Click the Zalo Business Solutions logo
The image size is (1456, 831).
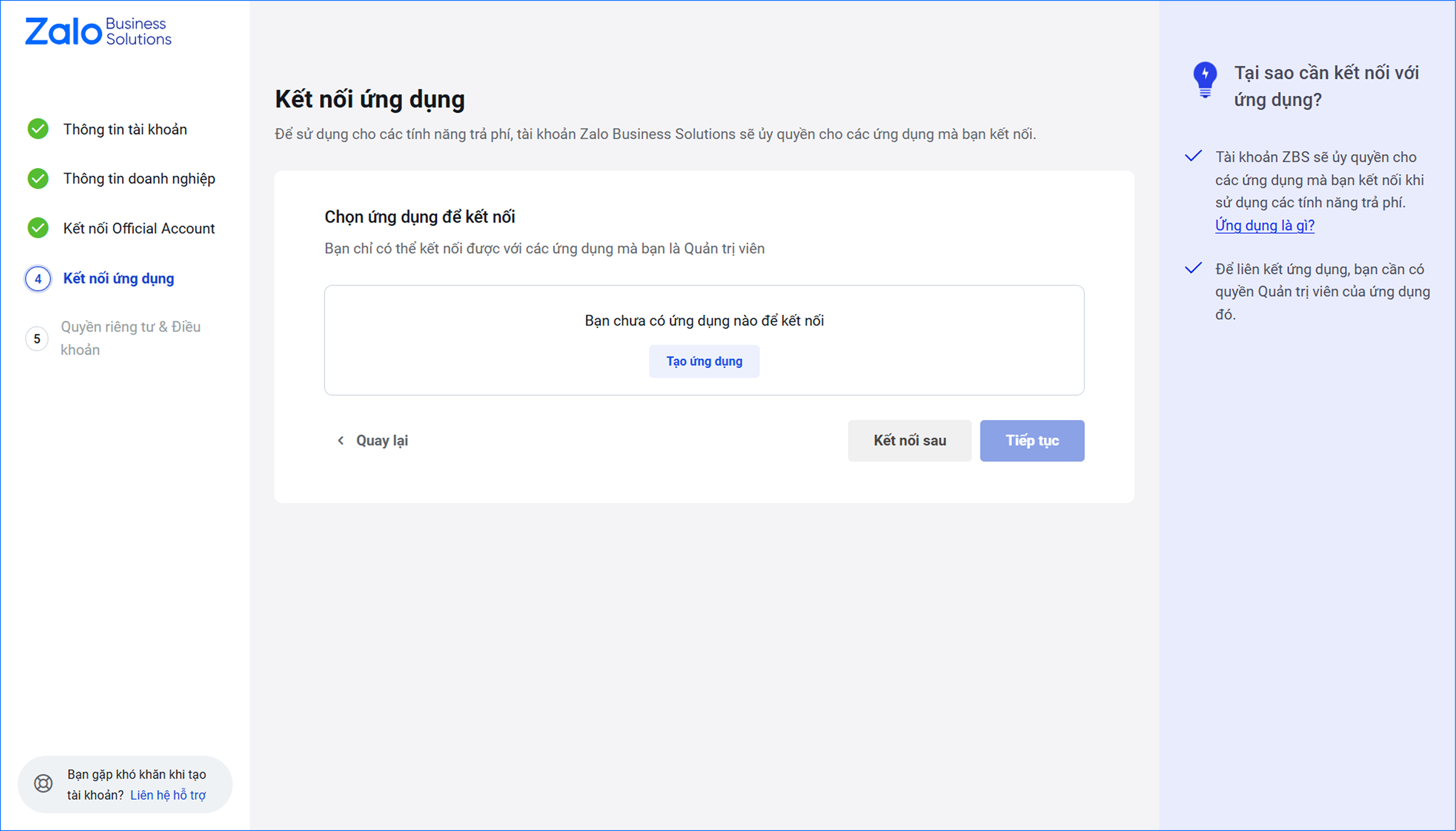(98, 31)
